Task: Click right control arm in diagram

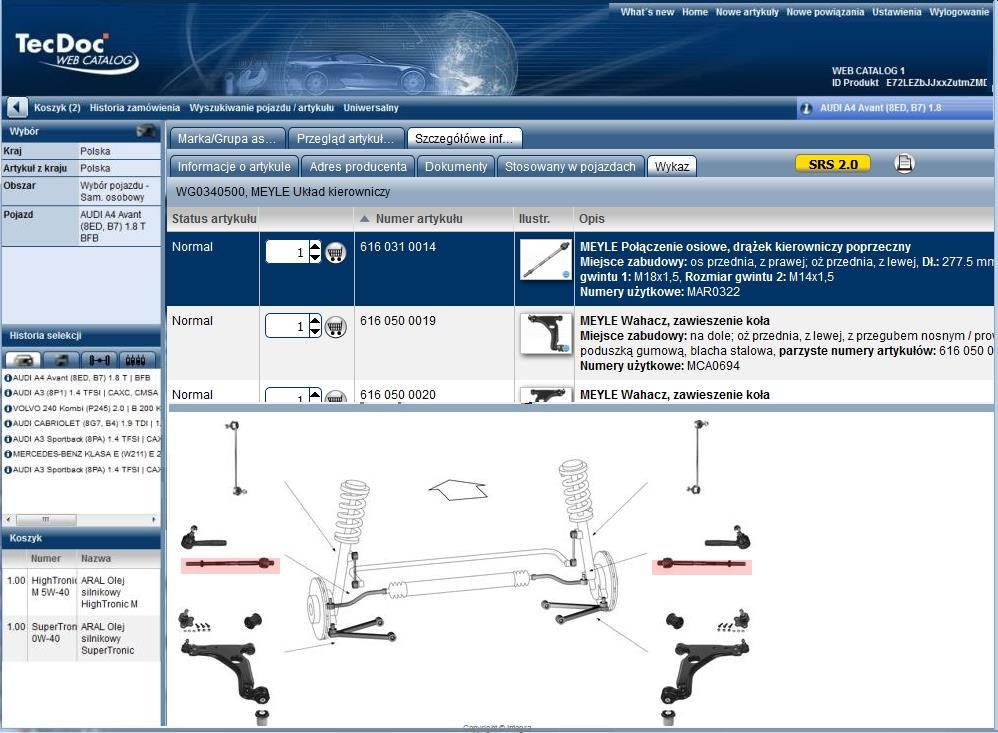Action: pyautogui.click(x=705, y=674)
